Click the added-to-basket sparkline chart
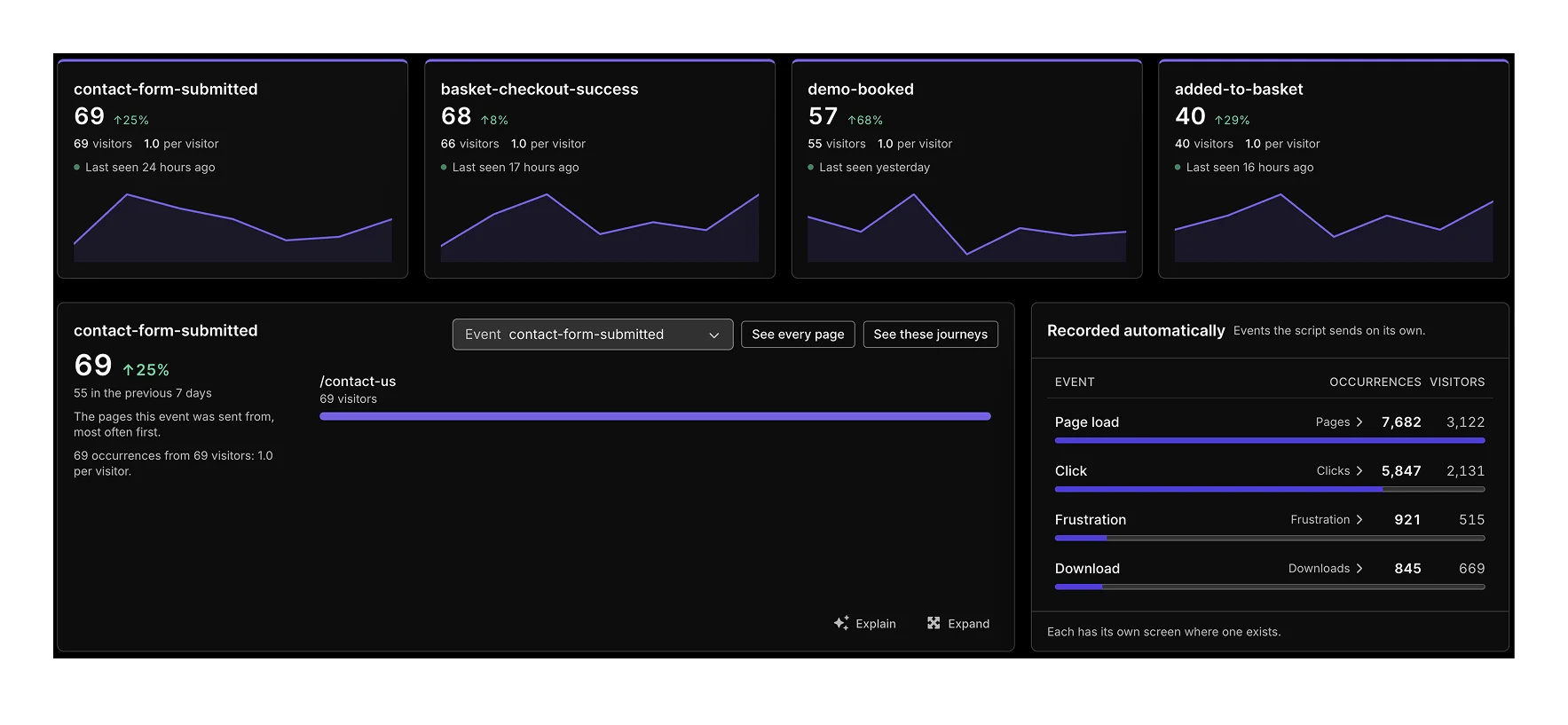This screenshot has width=1568, height=725. coord(1334,227)
